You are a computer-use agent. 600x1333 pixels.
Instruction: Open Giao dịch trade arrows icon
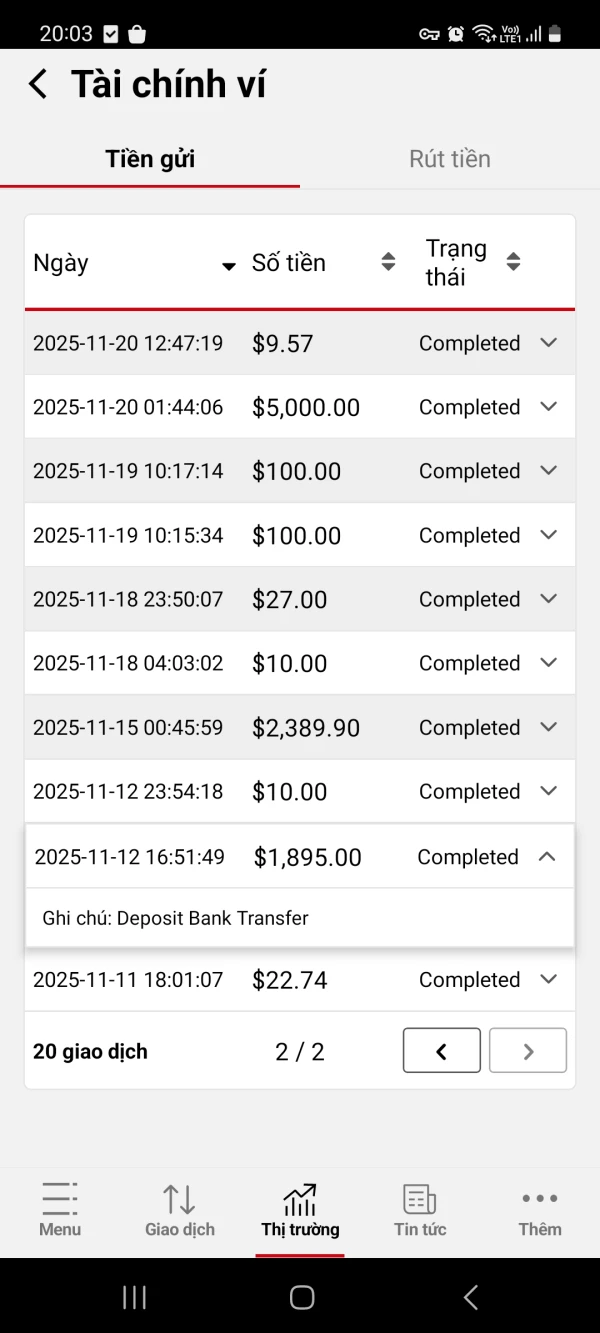(179, 1198)
